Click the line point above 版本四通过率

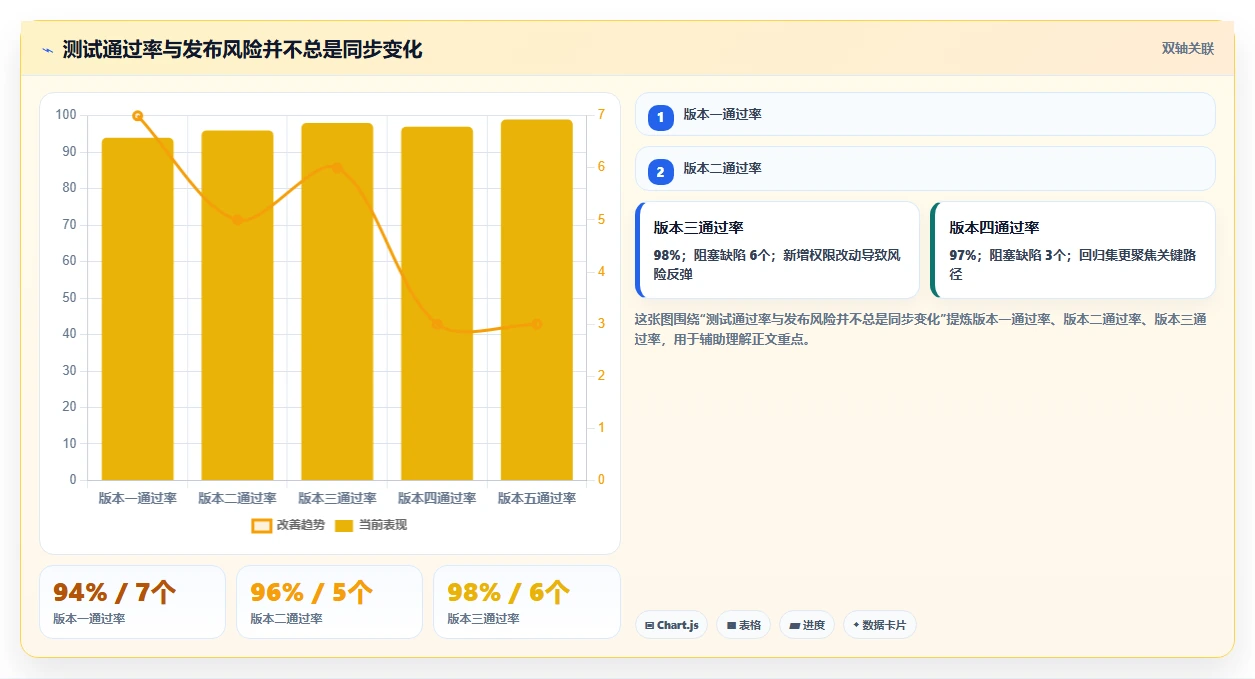point(437,324)
